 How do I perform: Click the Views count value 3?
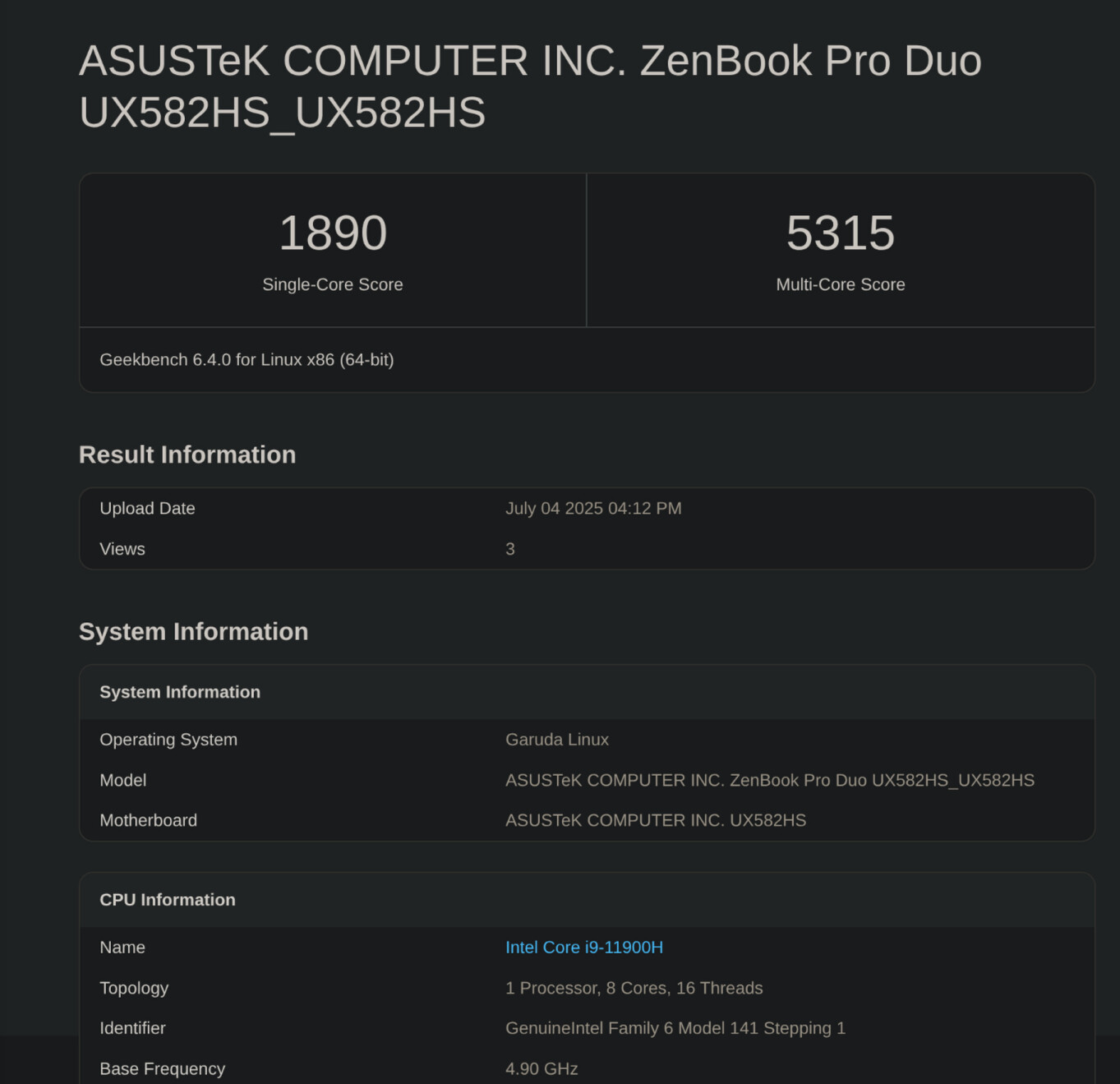(510, 549)
